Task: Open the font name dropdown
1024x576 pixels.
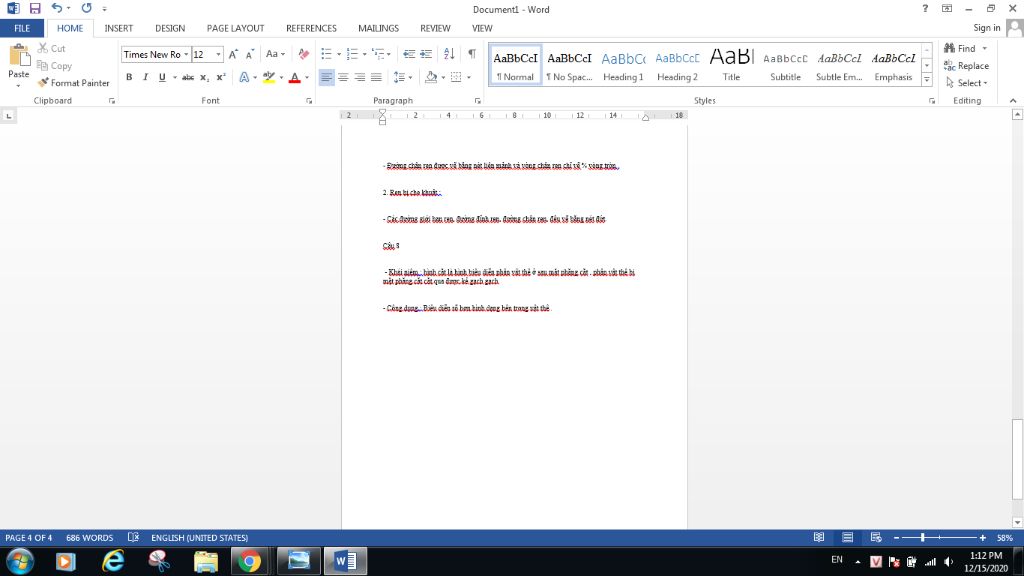Action: (186, 54)
